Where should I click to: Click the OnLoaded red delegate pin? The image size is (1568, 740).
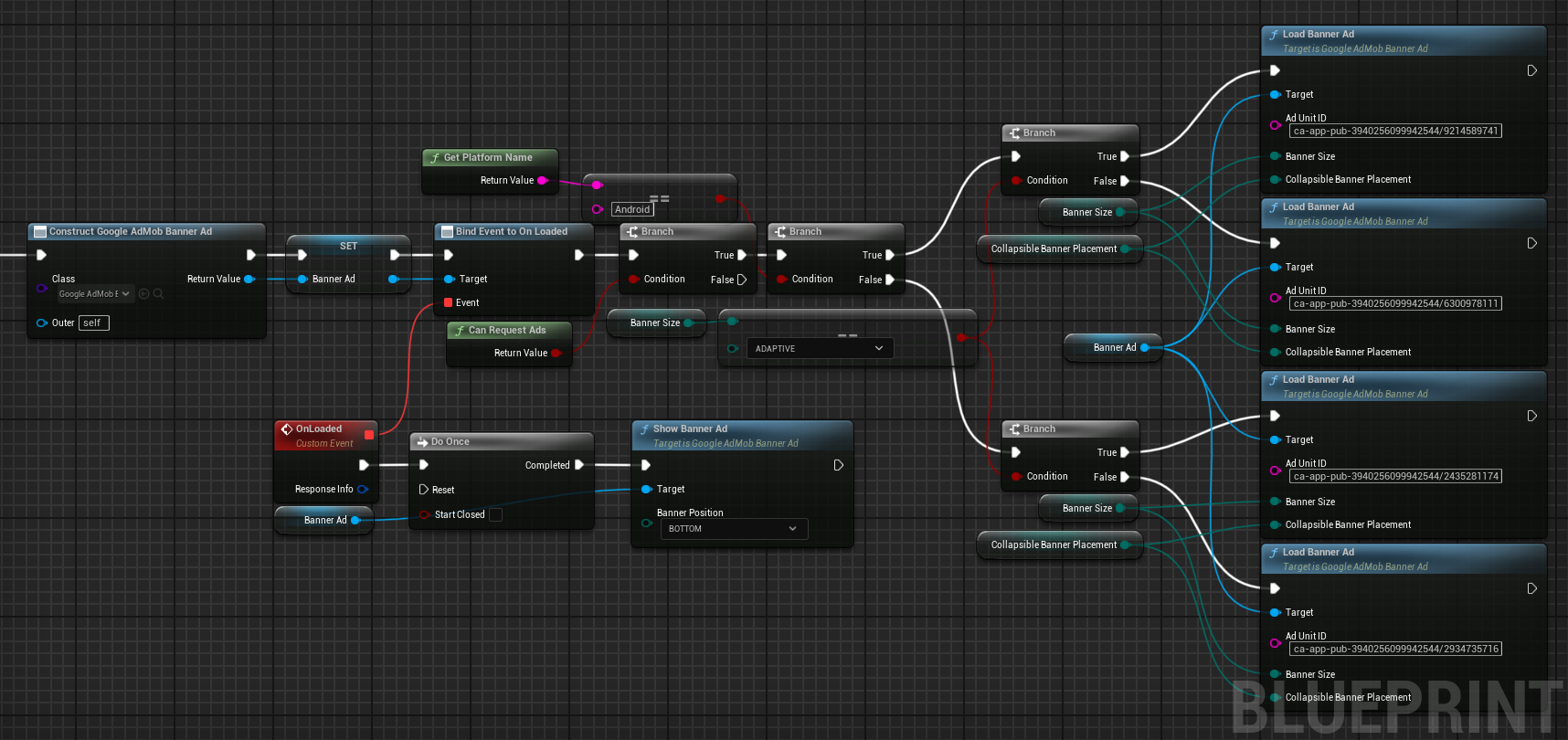point(369,435)
